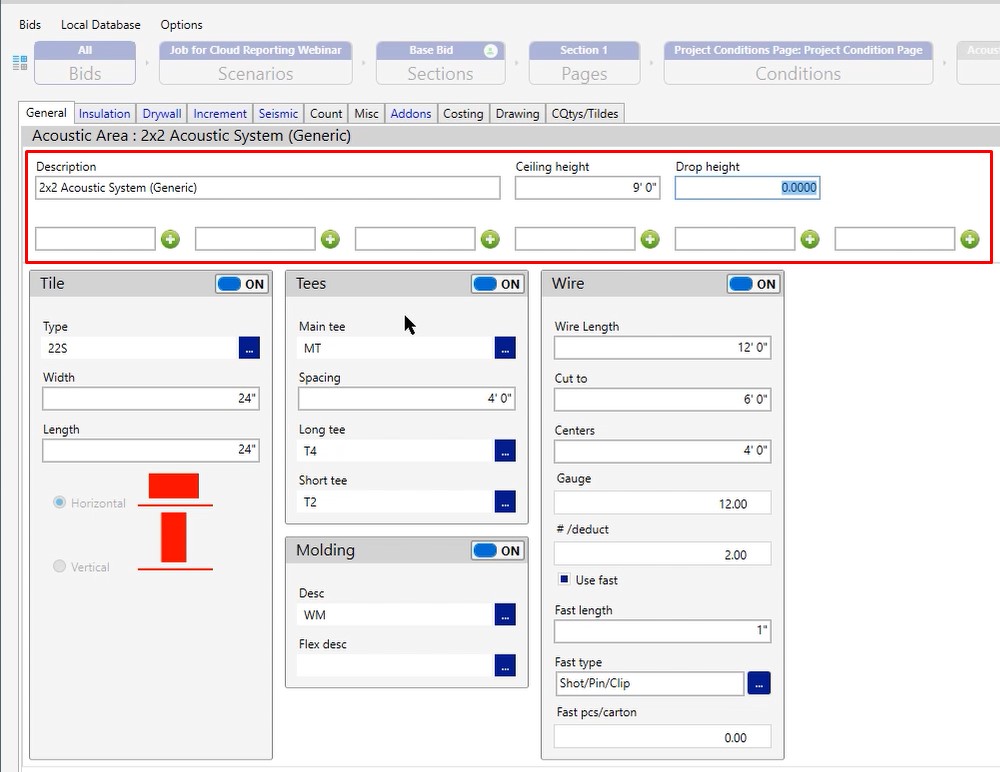Open the Molding Desc browse button

505,615
